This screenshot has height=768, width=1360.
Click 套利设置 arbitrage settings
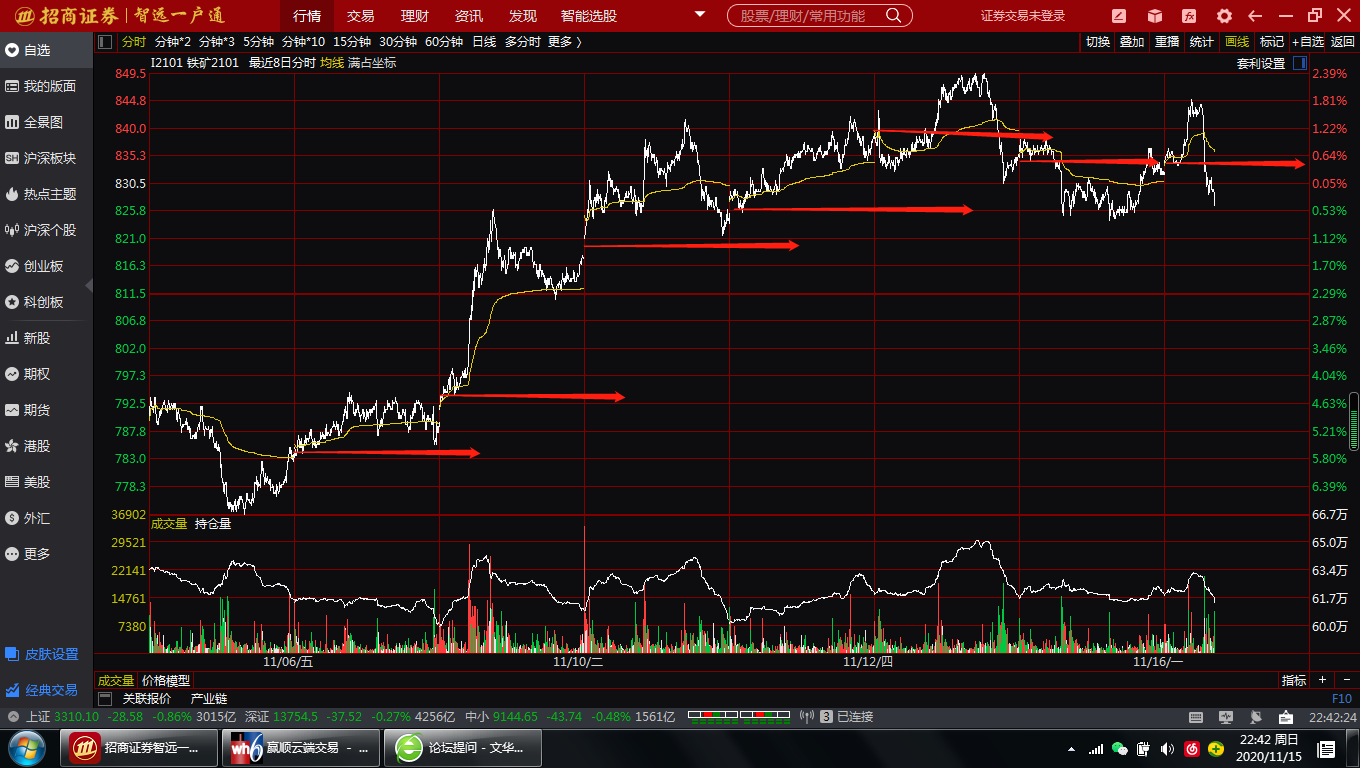[x=1261, y=63]
